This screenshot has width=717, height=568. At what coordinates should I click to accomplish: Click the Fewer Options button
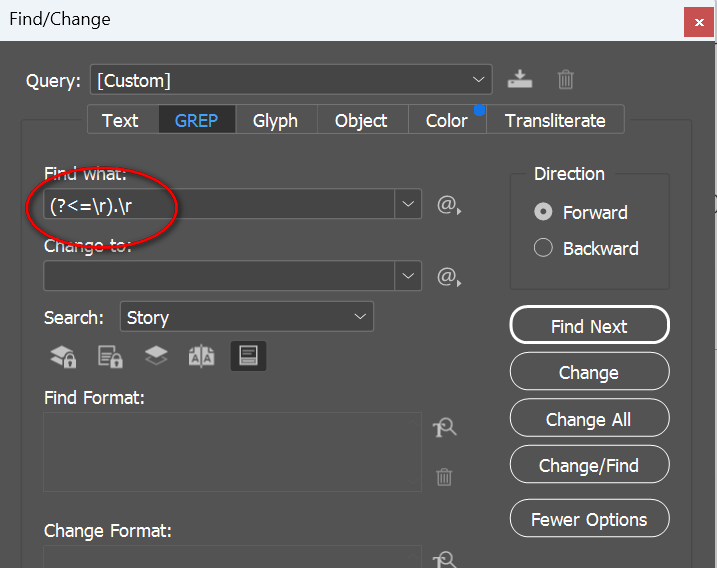coord(589,519)
